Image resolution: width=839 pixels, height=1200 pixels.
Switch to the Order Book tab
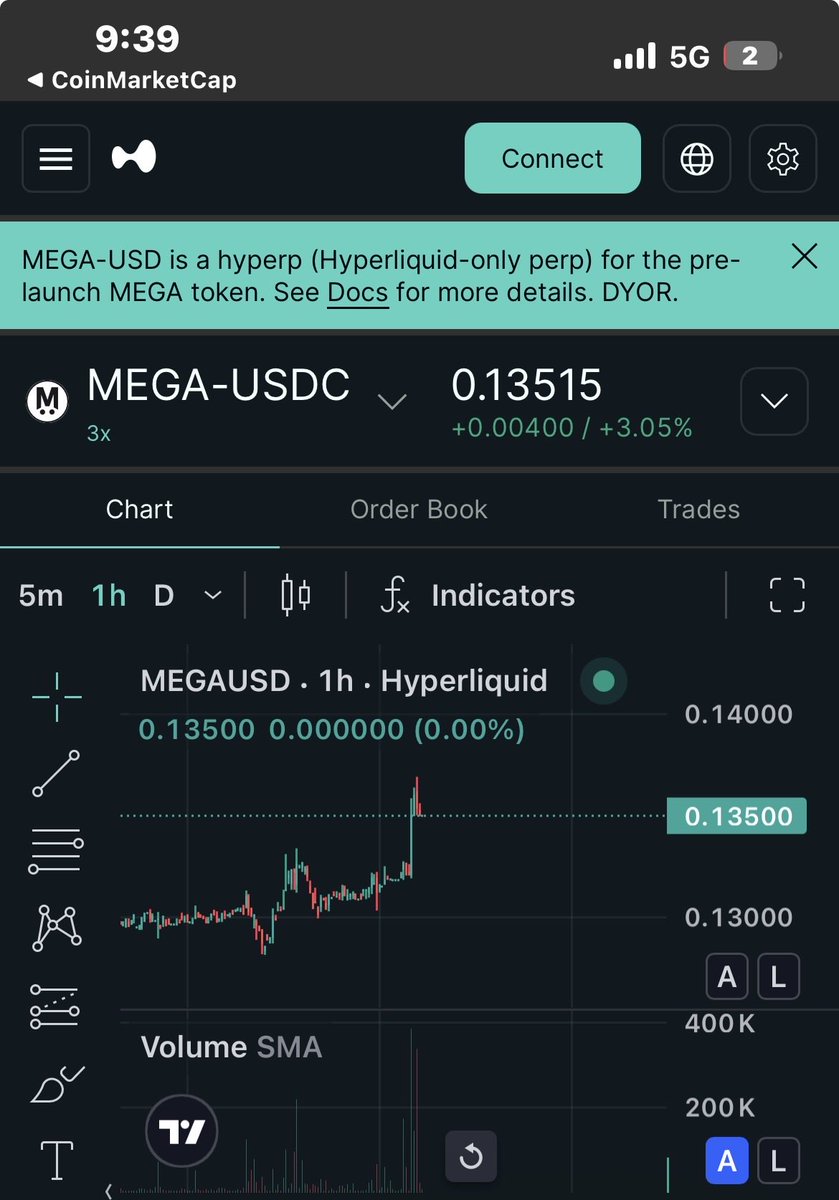point(419,509)
